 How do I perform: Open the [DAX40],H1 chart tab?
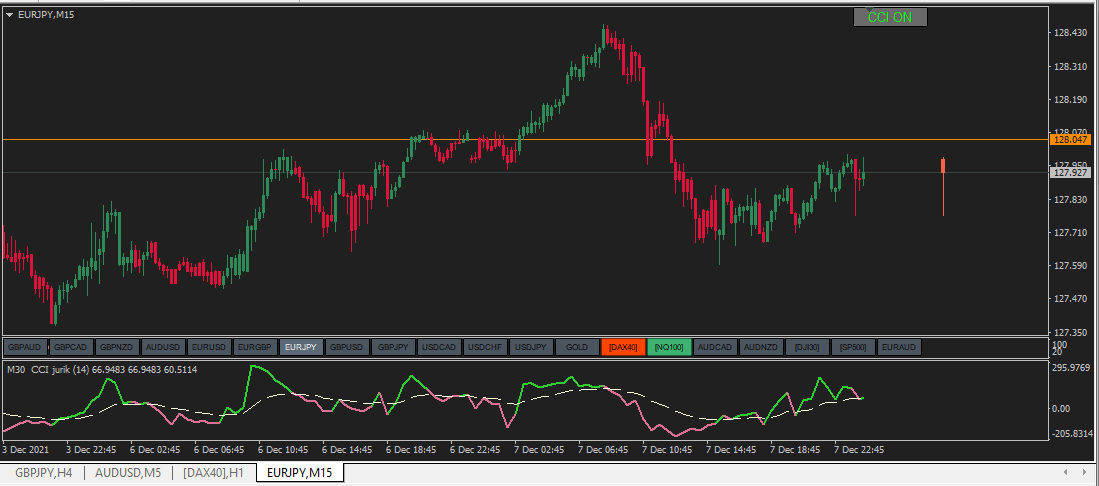pos(213,472)
